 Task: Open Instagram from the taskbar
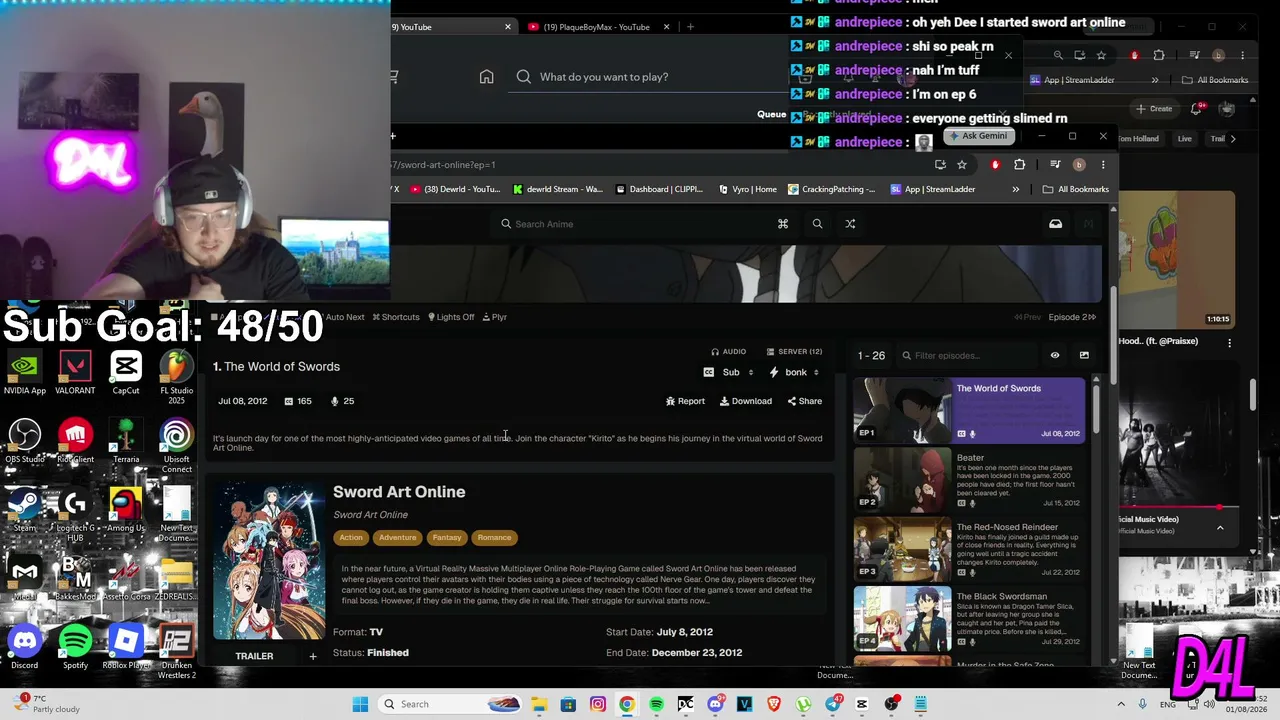pyautogui.click(x=598, y=704)
